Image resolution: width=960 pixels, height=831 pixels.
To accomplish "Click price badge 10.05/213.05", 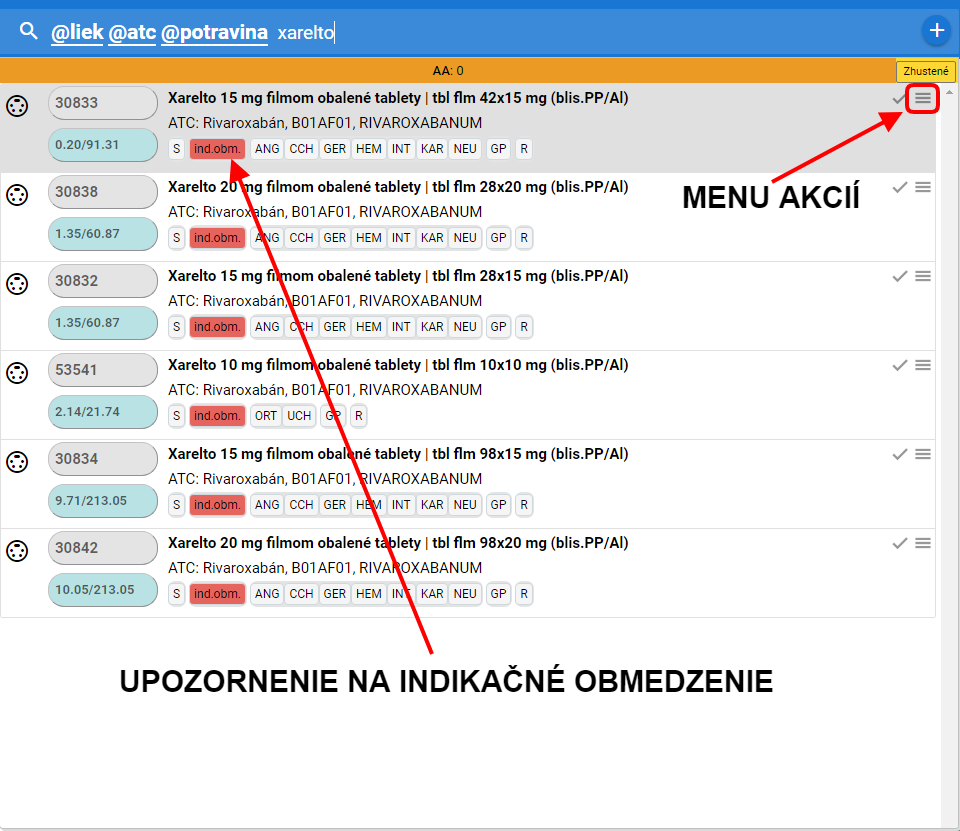I will pyautogui.click(x=103, y=590).
